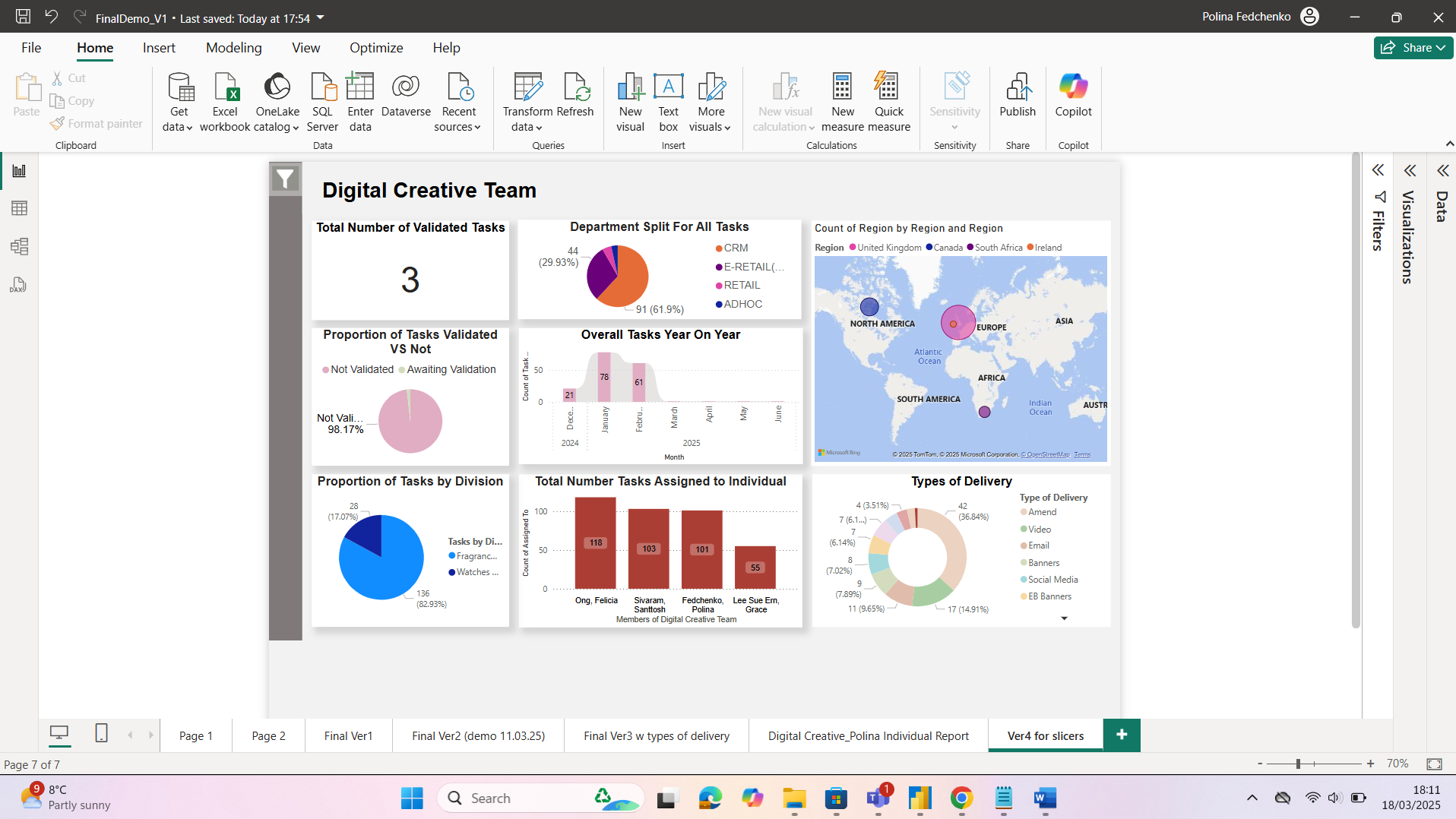The height and width of the screenshot is (819, 1456).
Task: Open Quick measure
Action: tap(888, 101)
